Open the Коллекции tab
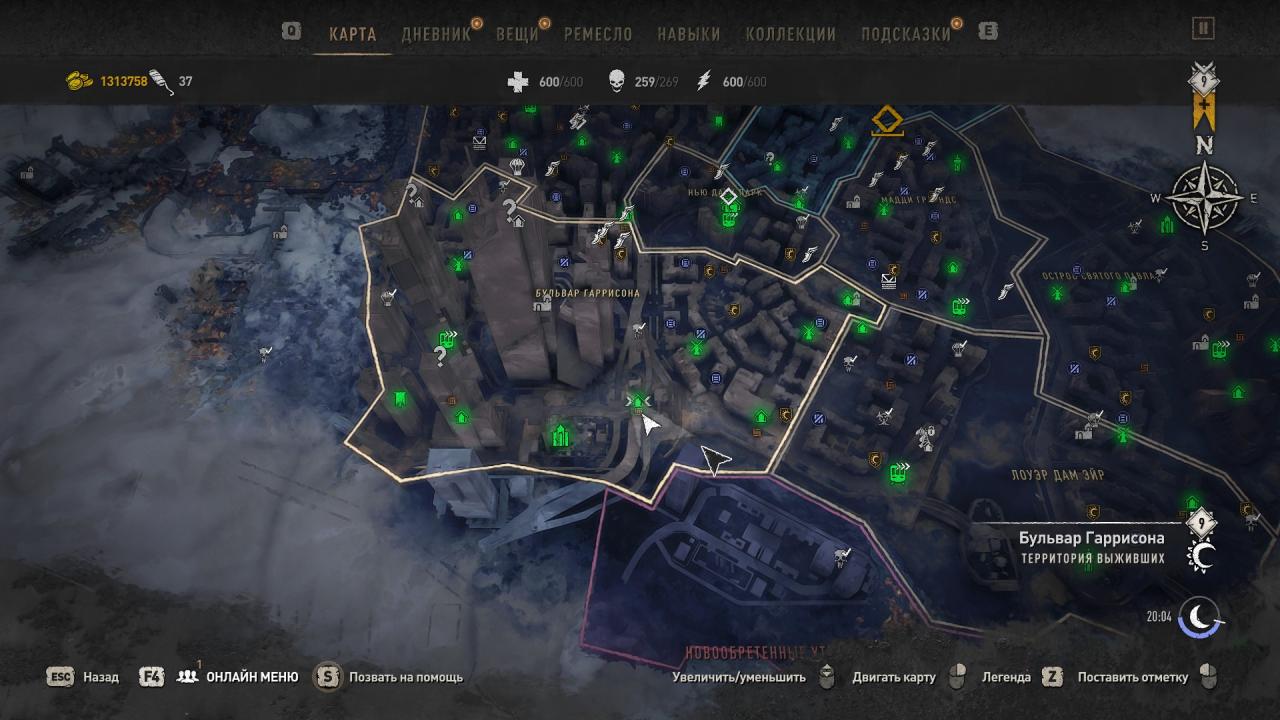Image resolution: width=1280 pixels, height=720 pixels. (791, 33)
